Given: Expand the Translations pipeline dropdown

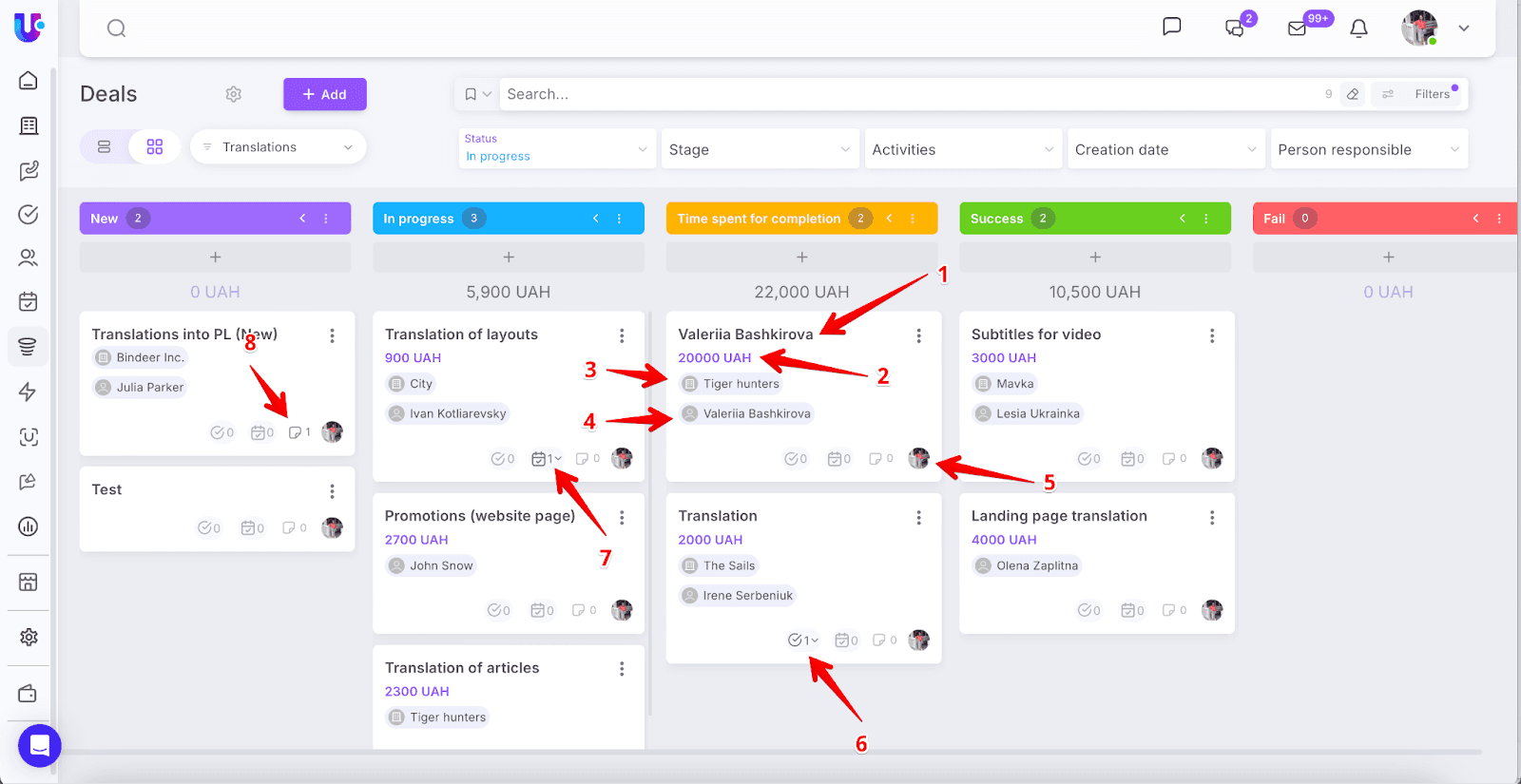Looking at the screenshot, I should pyautogui.click(x=278, y=147).
